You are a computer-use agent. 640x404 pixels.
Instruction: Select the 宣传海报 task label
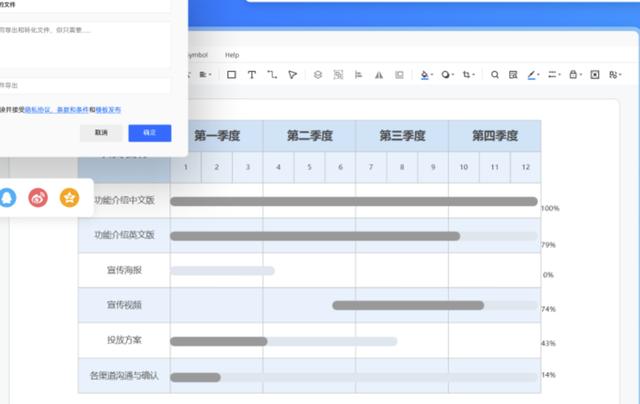pyautogui.click(x=124, y=270)
